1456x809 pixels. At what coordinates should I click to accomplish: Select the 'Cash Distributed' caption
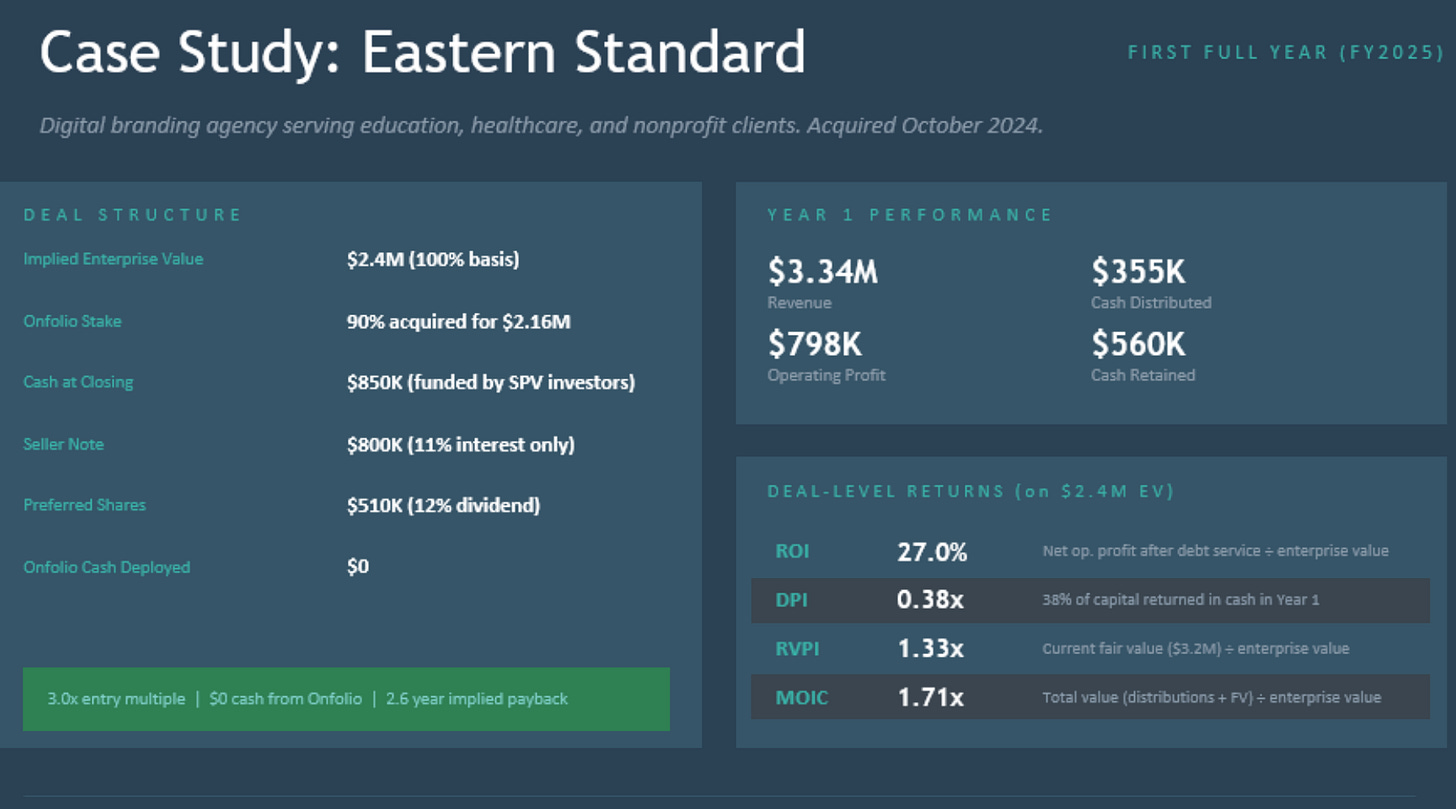point(1151,303)
